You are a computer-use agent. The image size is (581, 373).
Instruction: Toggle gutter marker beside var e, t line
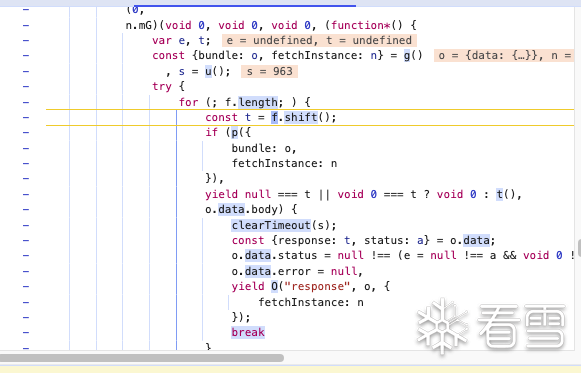tap(26, 40)
